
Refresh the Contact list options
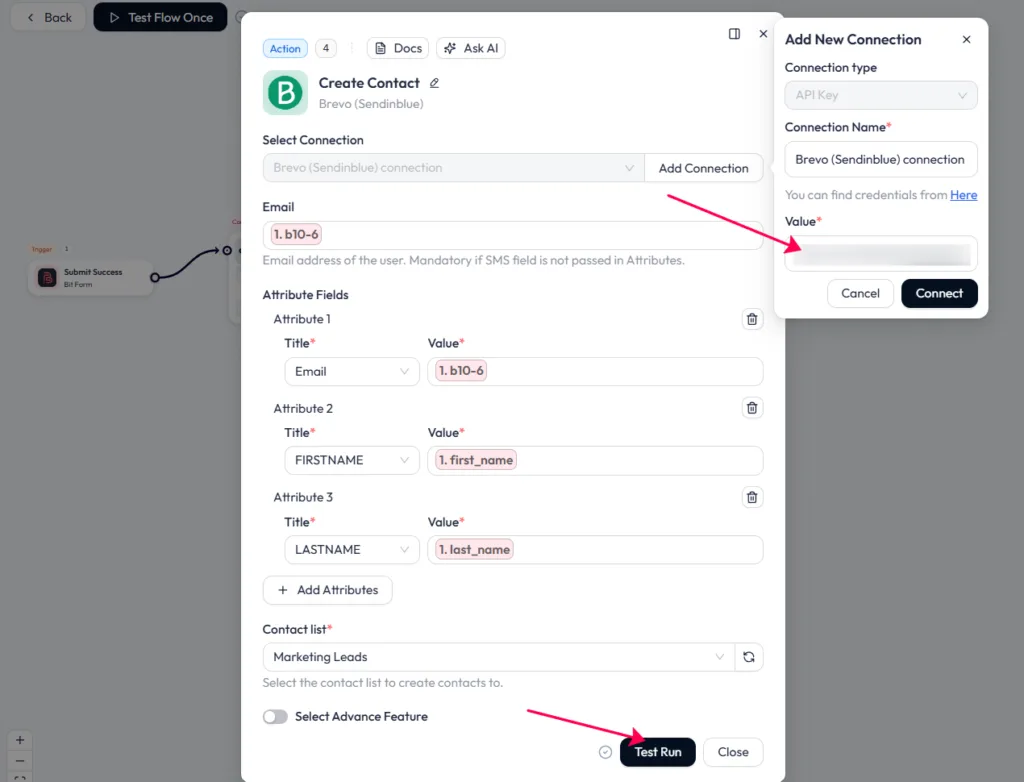pyautogui.click(x=749, y=657)
